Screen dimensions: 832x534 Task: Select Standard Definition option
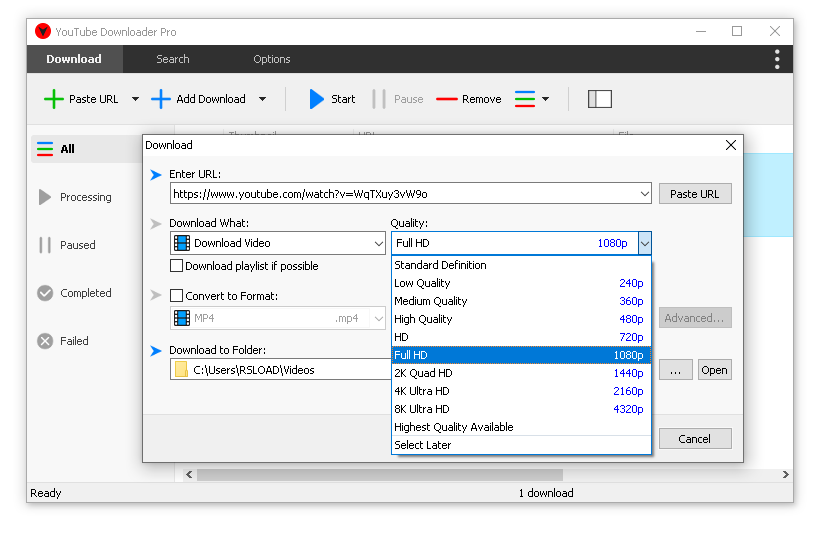pyautogui.click(x=521, y=265)
